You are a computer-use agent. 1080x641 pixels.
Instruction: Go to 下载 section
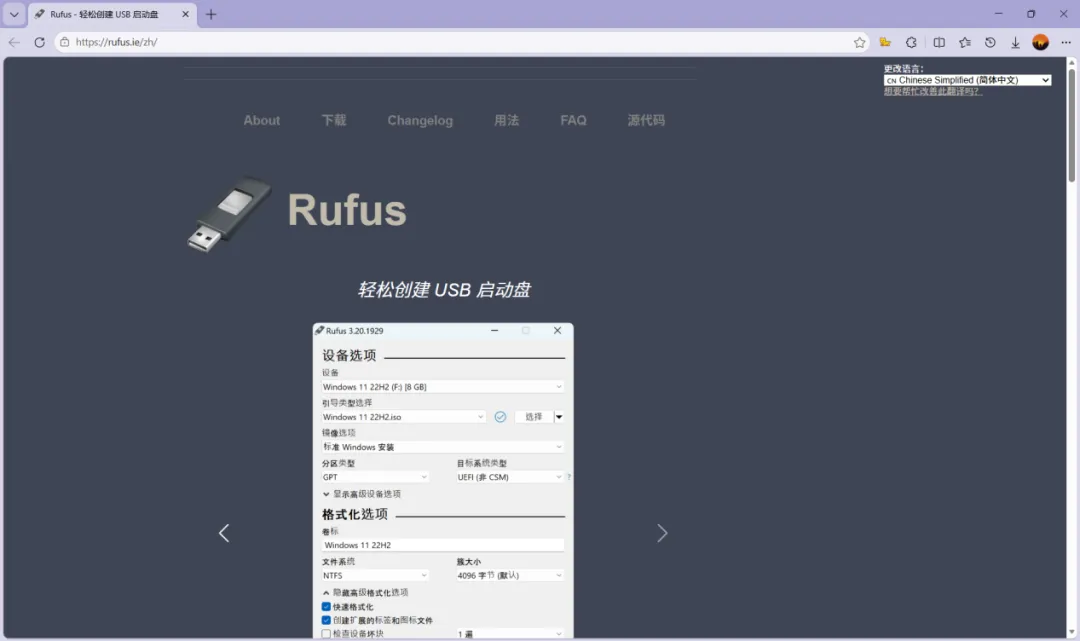click(334, 120)
